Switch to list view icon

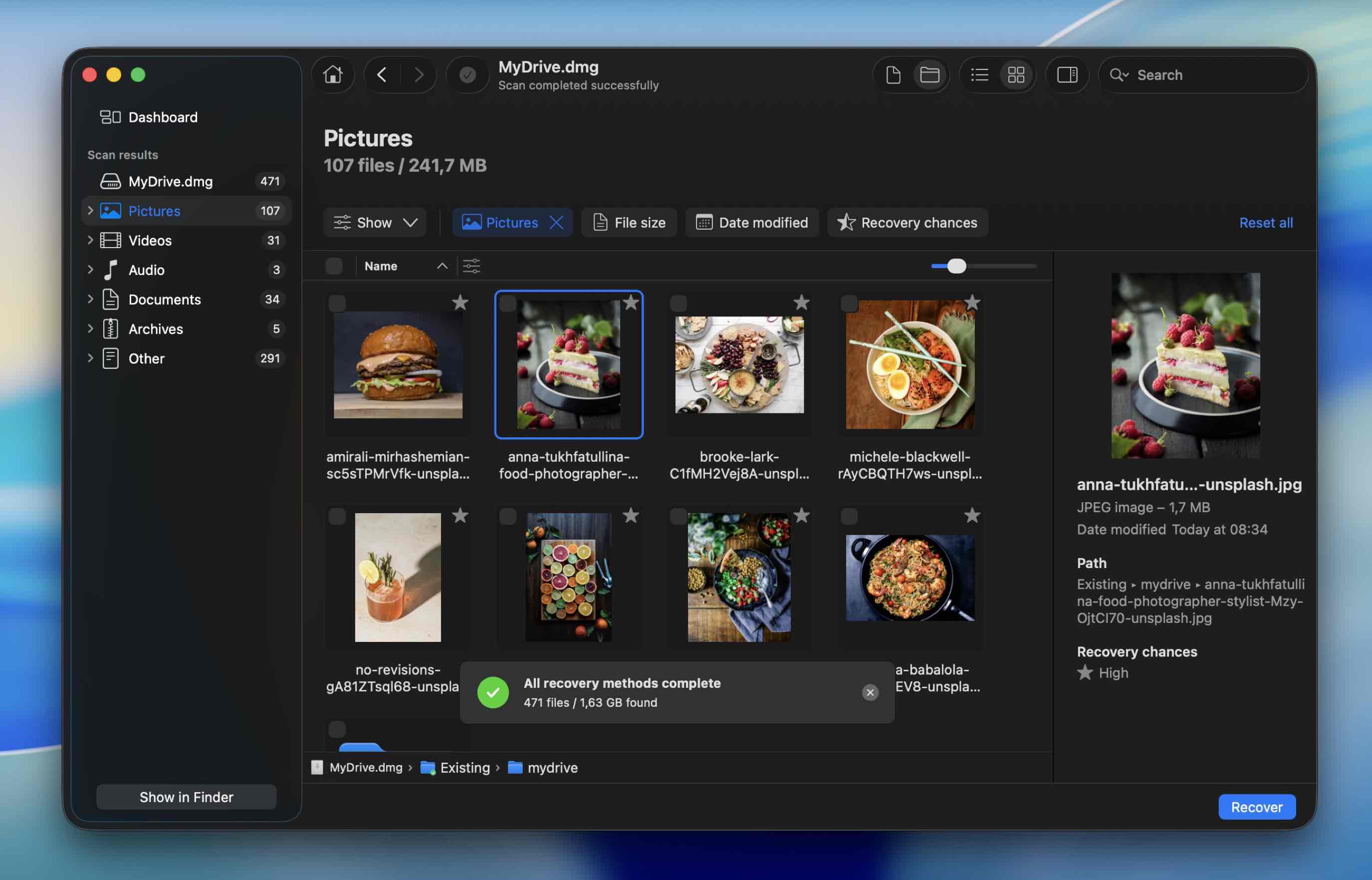[979, 75]
